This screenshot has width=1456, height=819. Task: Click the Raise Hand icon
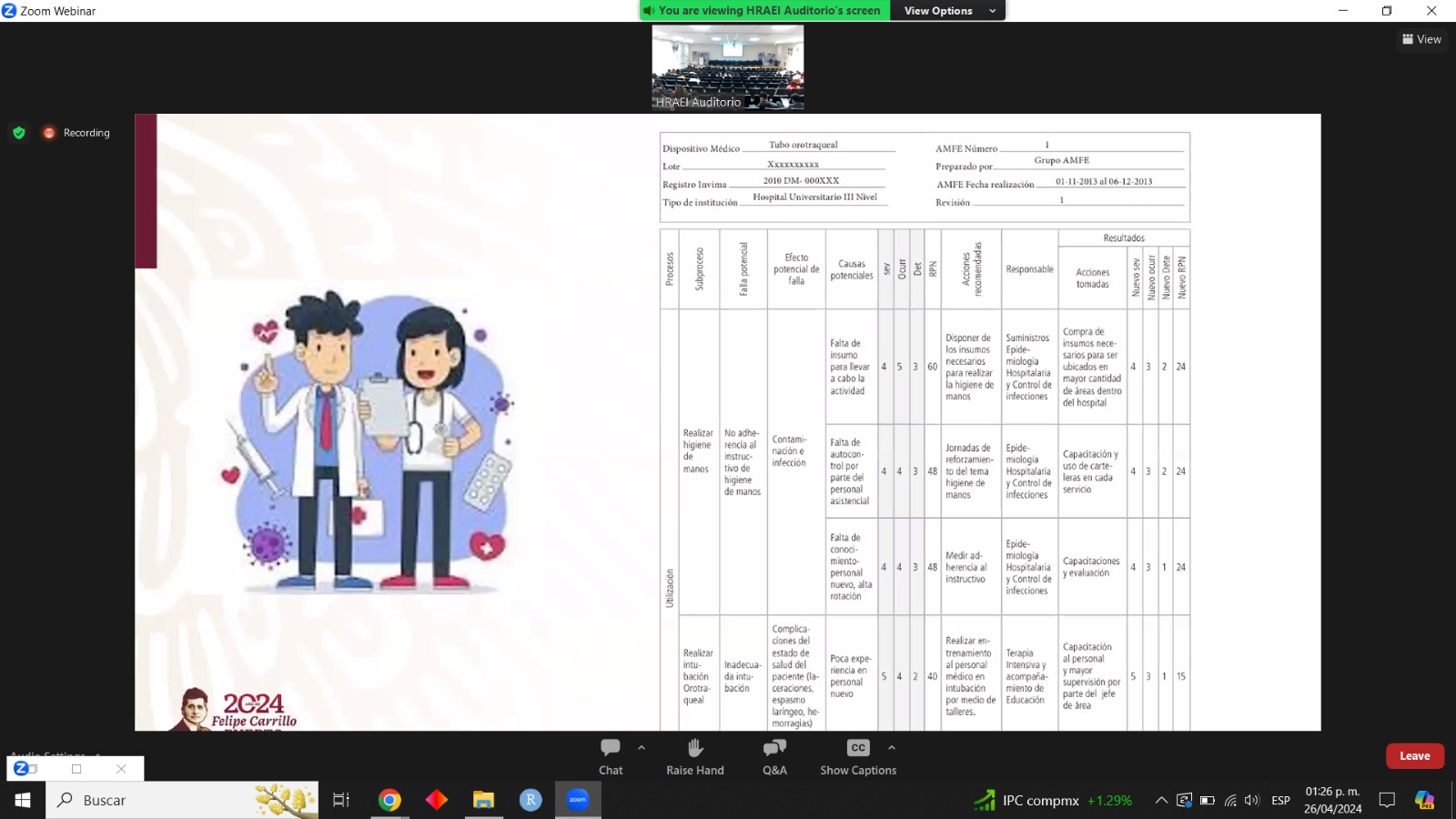click(x=695, y=756)
